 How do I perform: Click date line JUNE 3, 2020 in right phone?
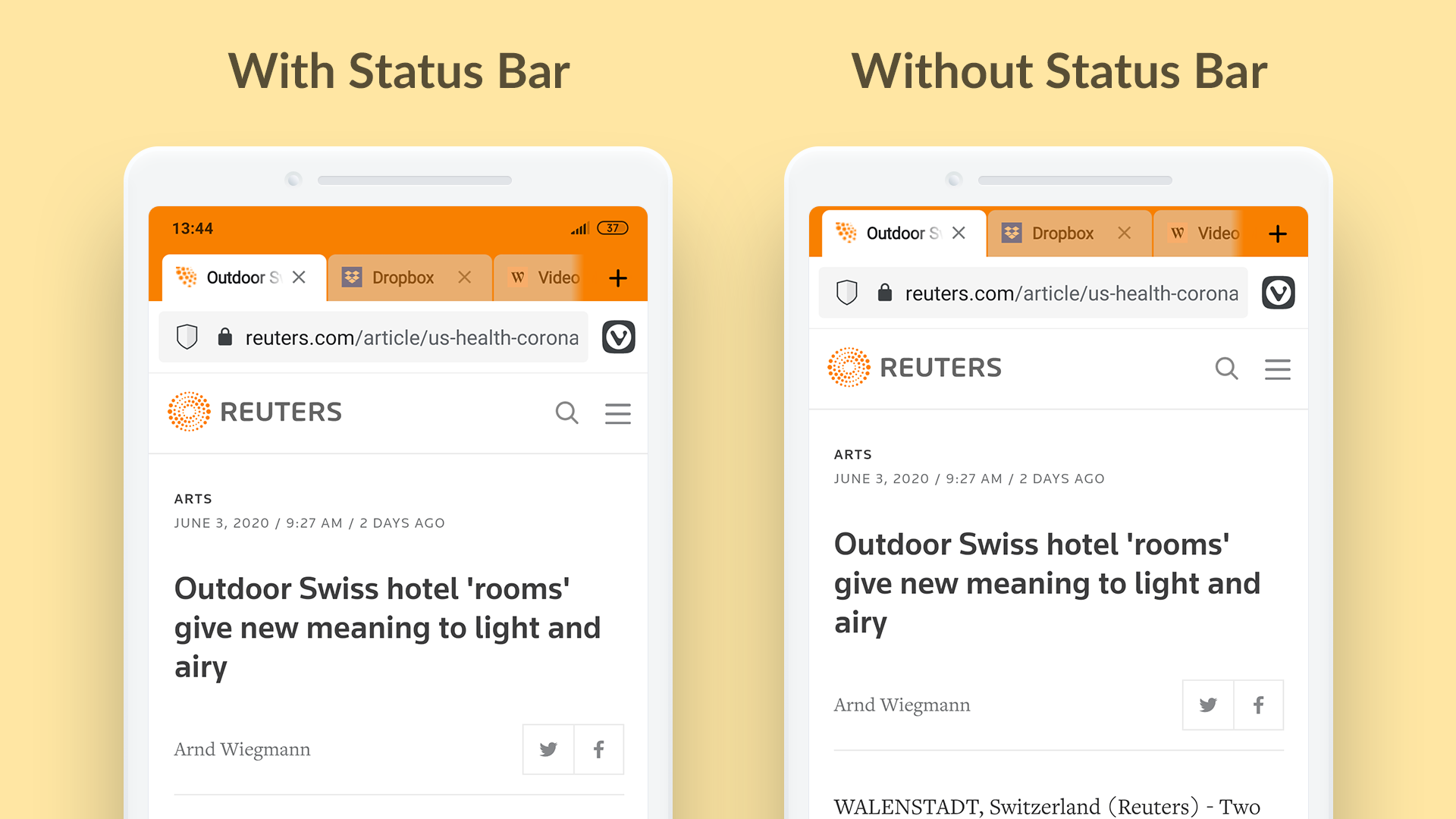969,479
